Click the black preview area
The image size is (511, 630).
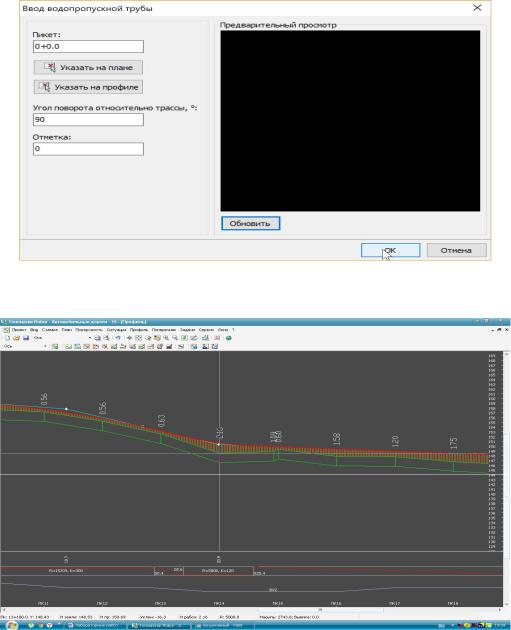[x=350, y=121]
